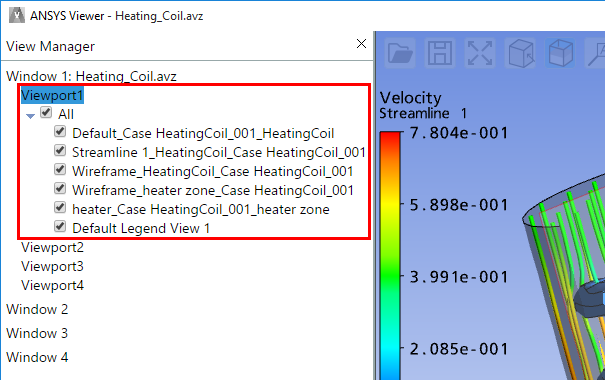
Task: Click the Velocity legend title
Action: tap(411, 98)
